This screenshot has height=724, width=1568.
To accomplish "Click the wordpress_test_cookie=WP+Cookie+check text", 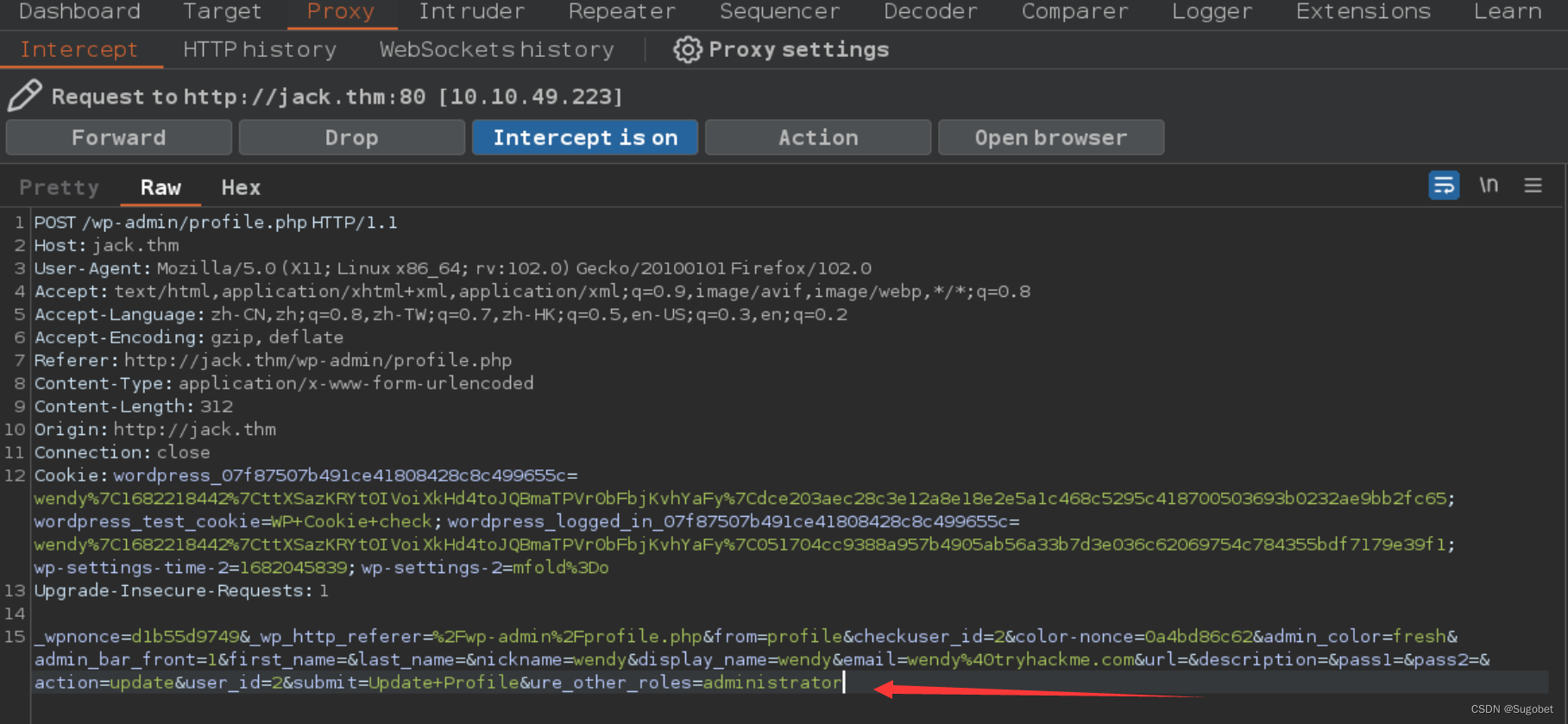I will (x=233, y=522).
